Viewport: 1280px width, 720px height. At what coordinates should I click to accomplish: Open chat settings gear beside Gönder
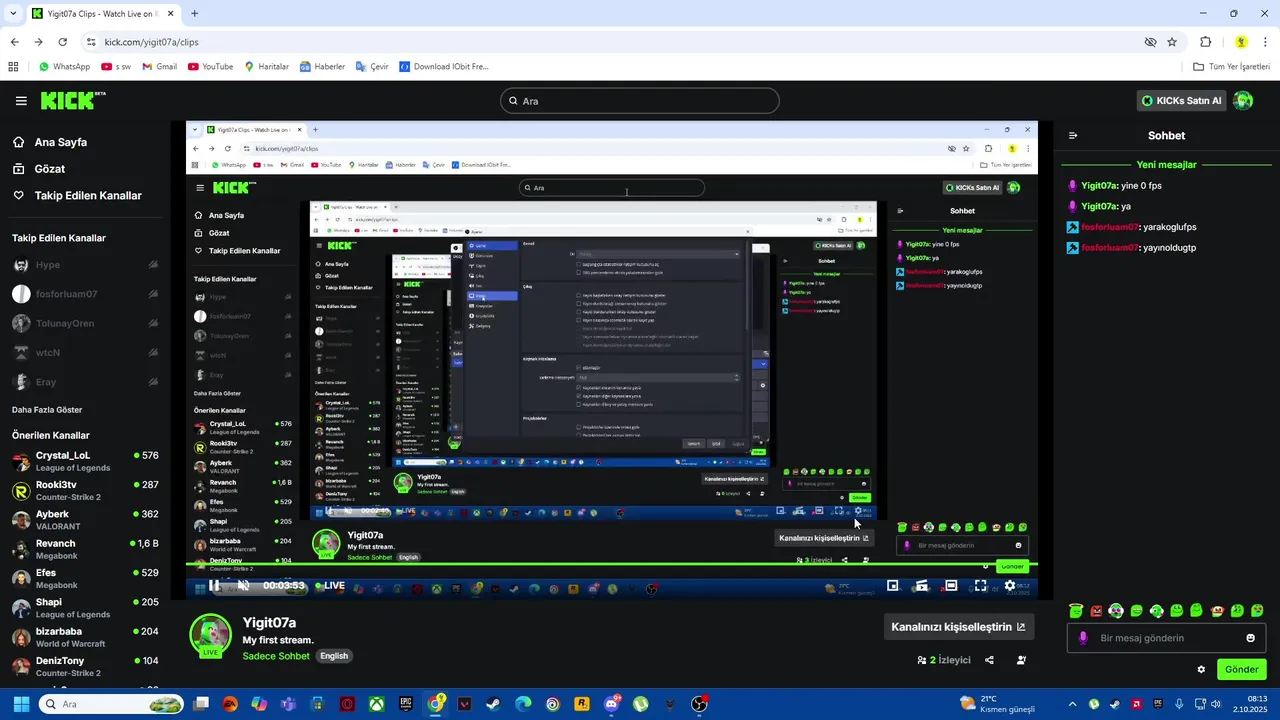click(x=1201, y=669)
